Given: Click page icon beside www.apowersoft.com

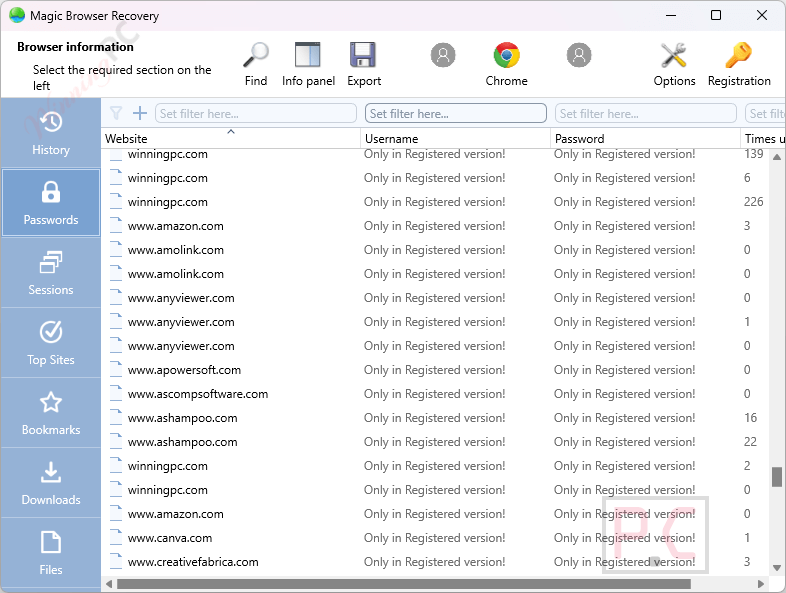Looking at the screenshot, I should point(116,369).
